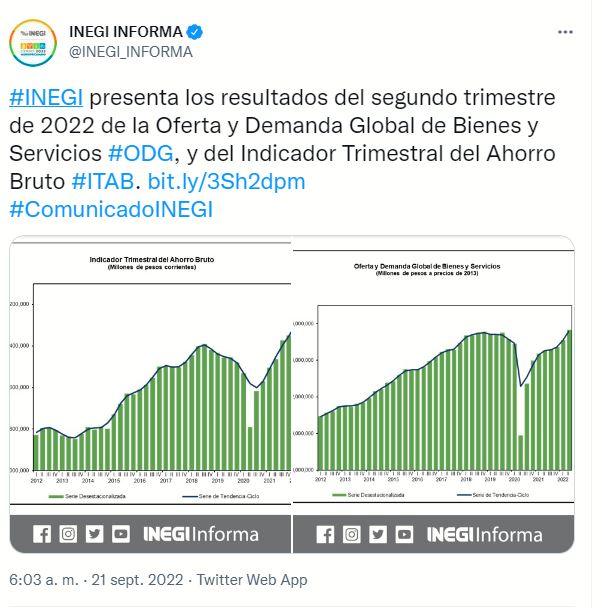The image size is (602, 608).
Task: Enlarge the Oferta y Demanda Global chart
Action: (x=432, y=380)
